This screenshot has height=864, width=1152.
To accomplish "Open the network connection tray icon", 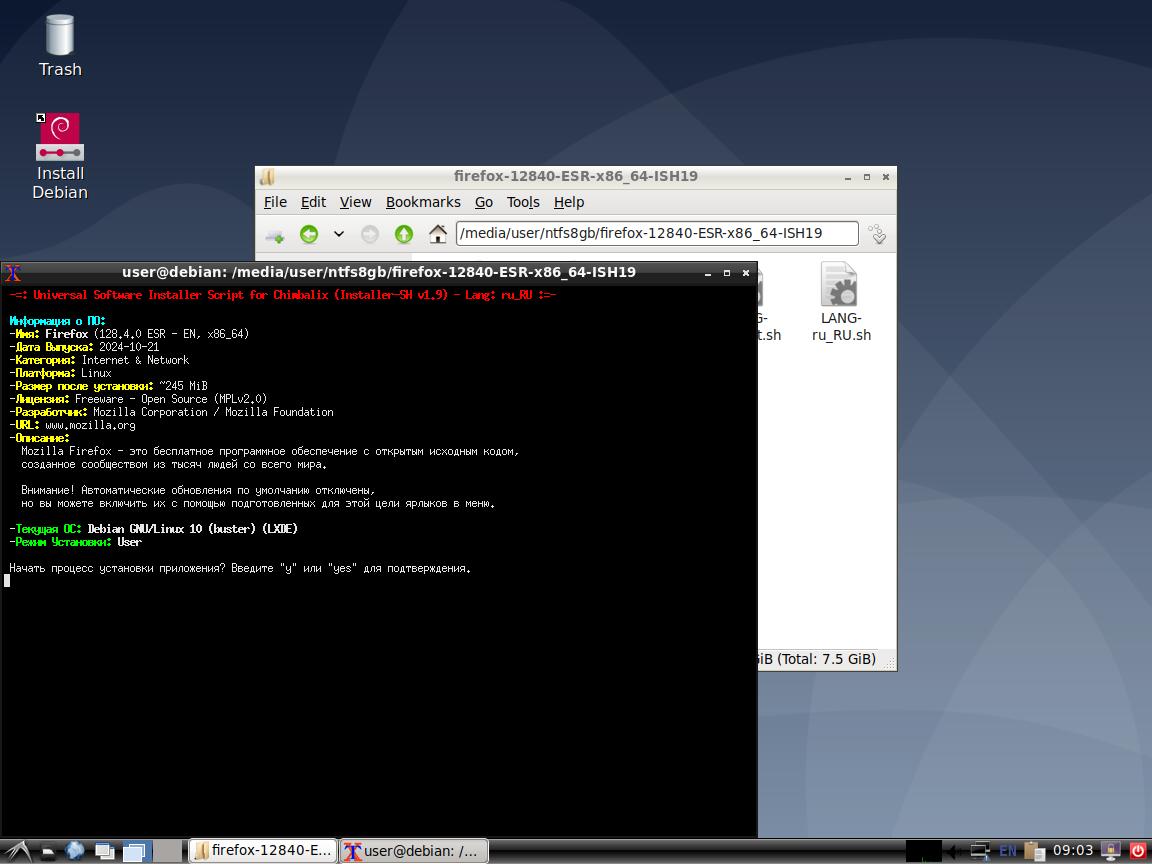I will (980, 852).
